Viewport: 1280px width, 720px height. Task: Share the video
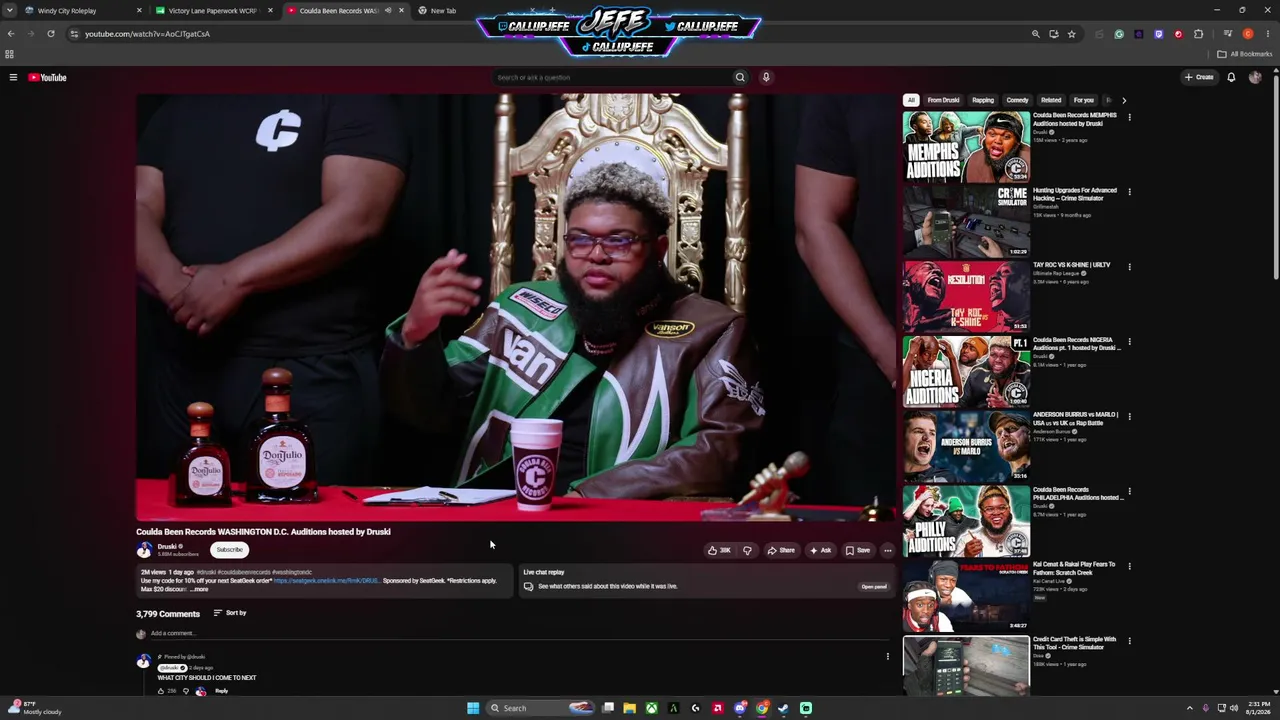[780, 550]
